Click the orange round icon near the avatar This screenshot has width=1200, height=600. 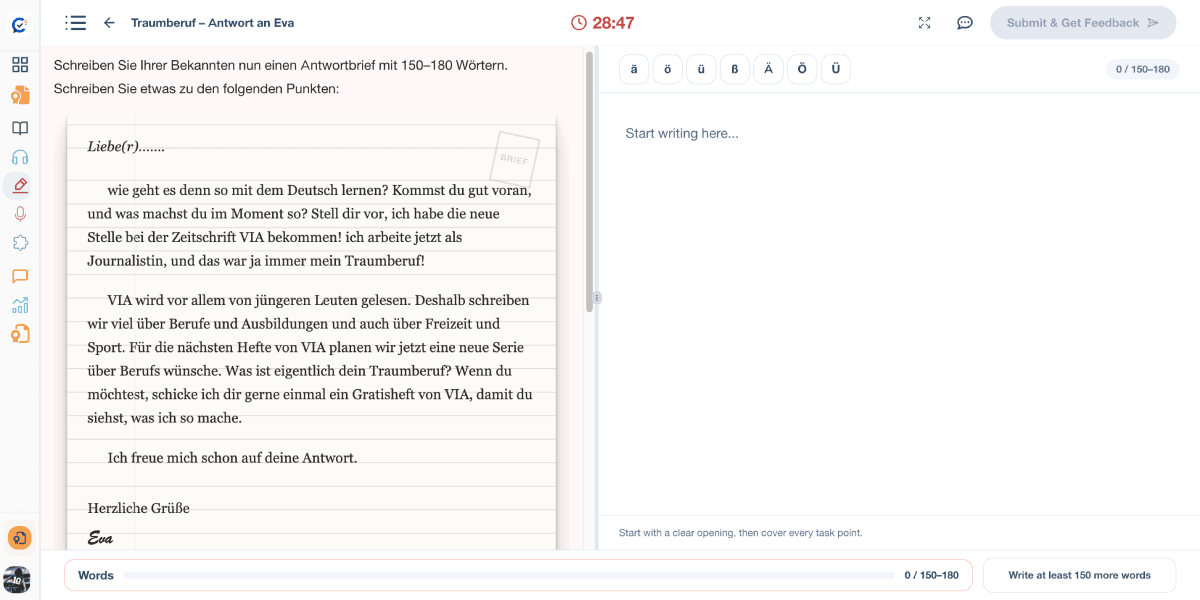(x=20, y=538)
